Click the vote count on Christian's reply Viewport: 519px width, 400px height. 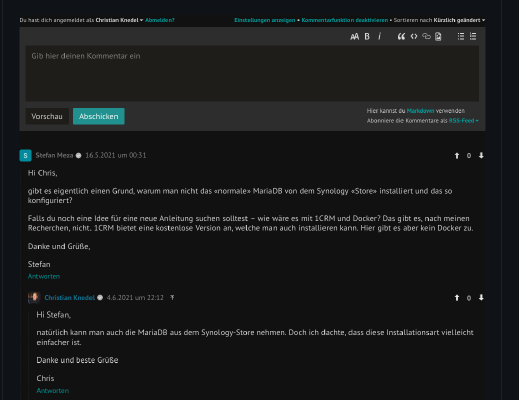(469, 298)
